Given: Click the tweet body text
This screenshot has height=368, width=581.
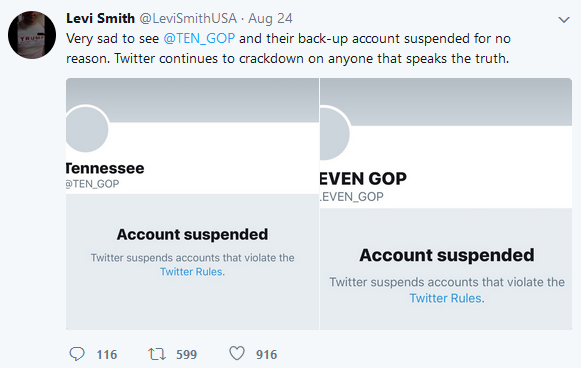Looking at the screenshot, I should [288, 49].
